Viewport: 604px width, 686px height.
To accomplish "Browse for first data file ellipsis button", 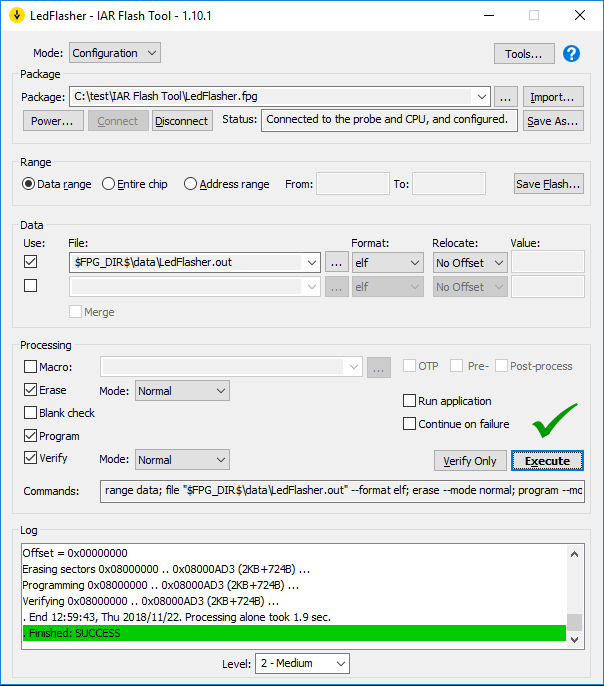I will (336, 262).
